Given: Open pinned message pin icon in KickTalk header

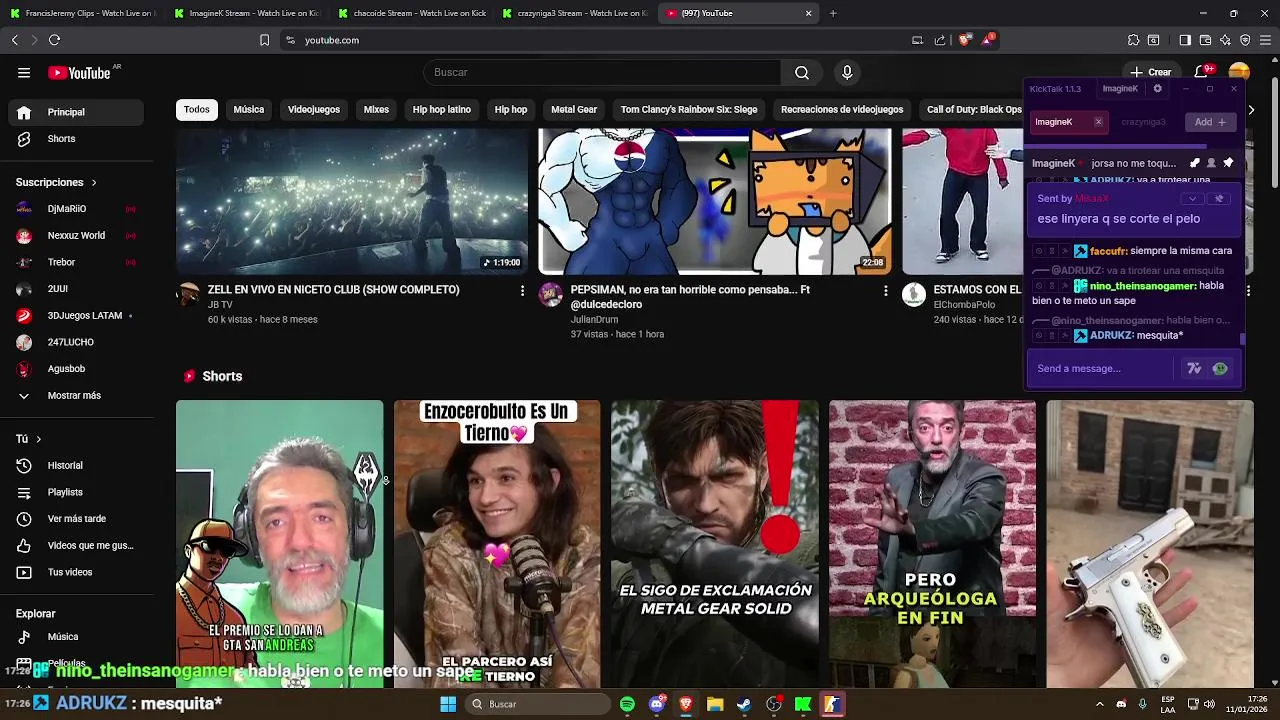Looking at the screenshot, I should coord(1228,163).
